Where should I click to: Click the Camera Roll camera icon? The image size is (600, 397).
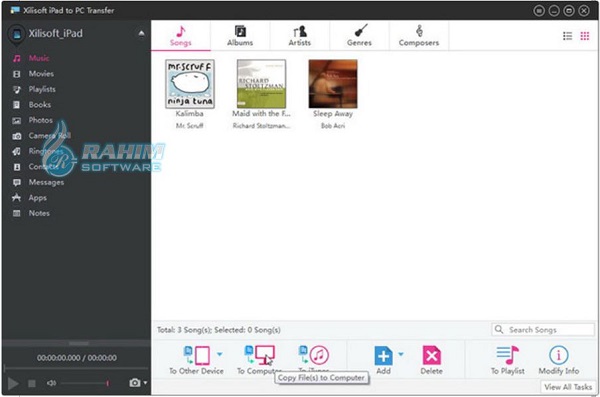(17, 136)
